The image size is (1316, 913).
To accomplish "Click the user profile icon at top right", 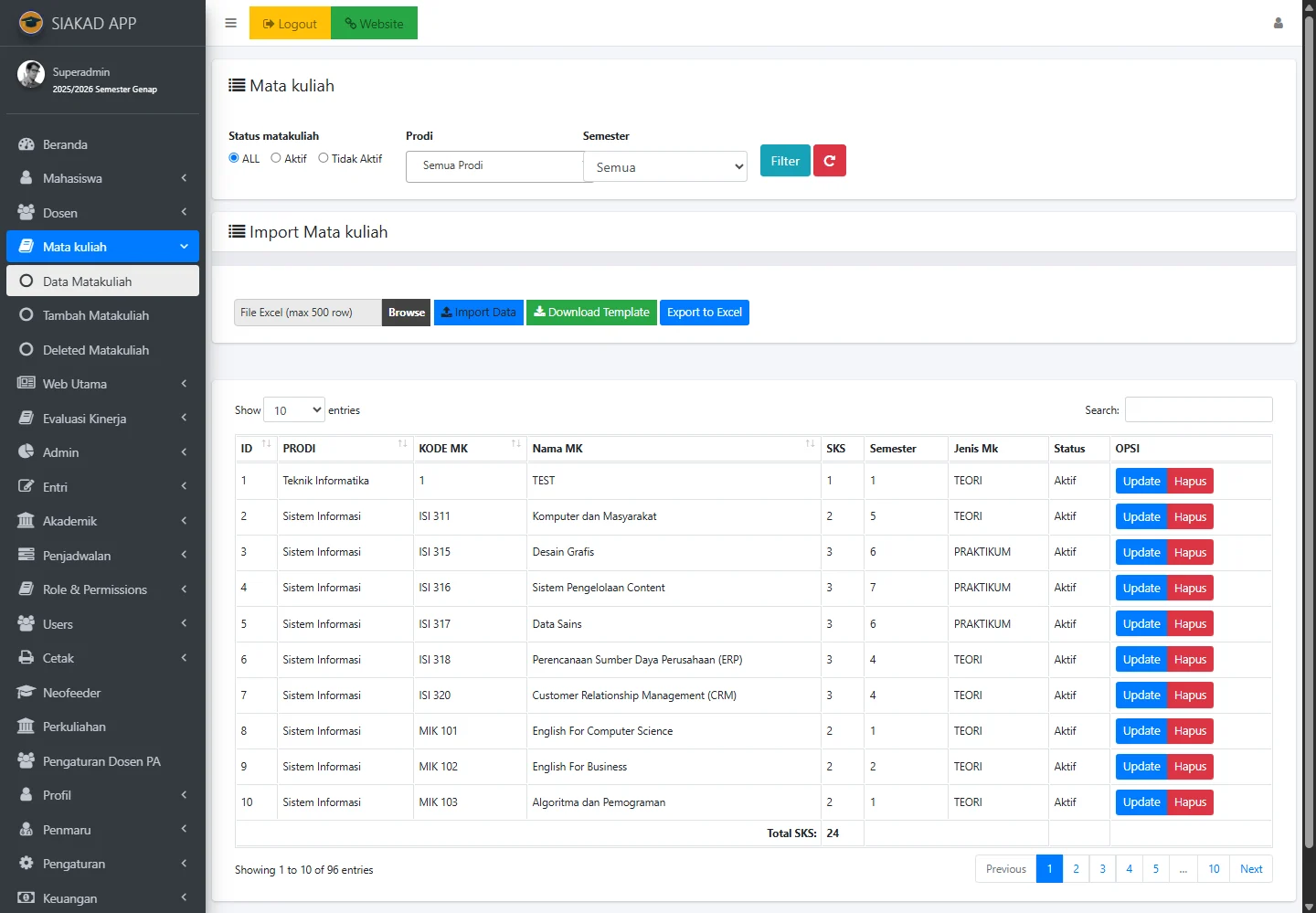I will click(1278, 24).
